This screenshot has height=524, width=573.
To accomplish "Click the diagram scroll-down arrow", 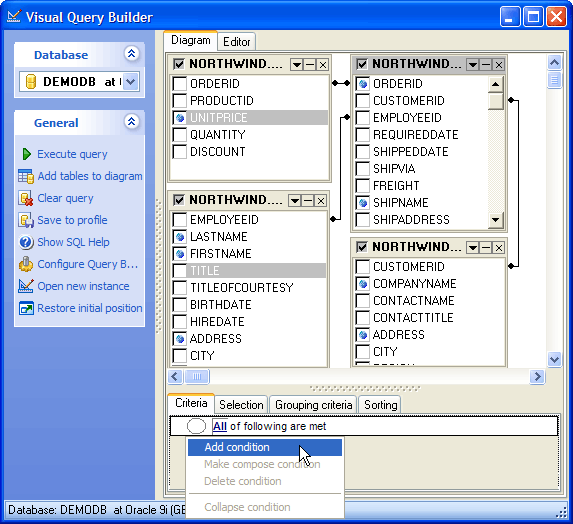I will [x=554, y=359].
